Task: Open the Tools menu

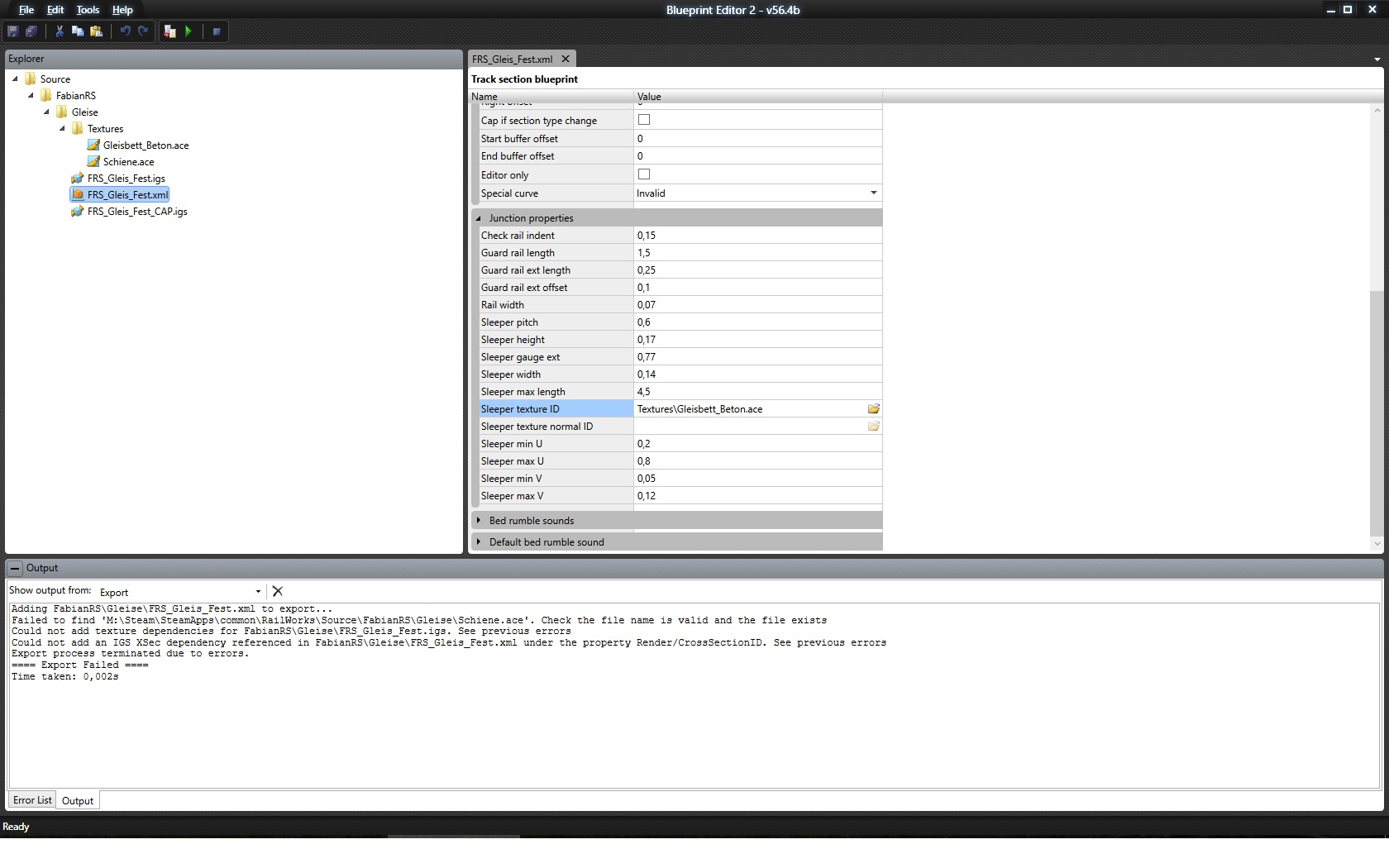Action: pos(88,10)
